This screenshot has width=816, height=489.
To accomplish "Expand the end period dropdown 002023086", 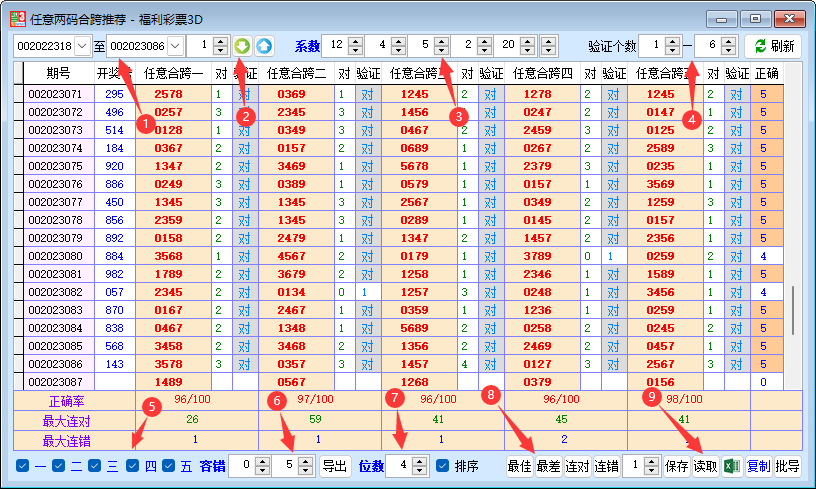I will coord(175,46).
